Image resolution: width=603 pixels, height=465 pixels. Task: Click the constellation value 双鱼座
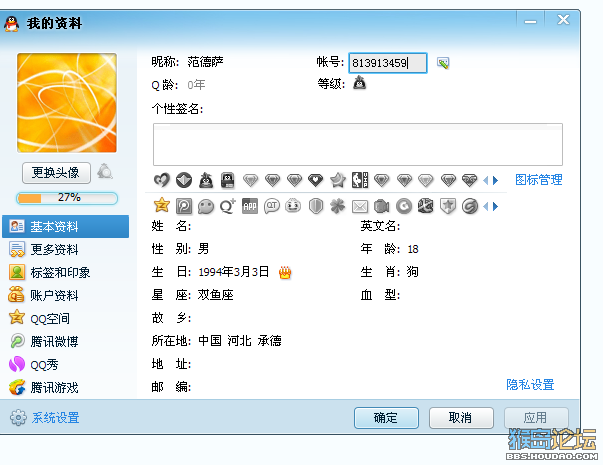point(215,295)
